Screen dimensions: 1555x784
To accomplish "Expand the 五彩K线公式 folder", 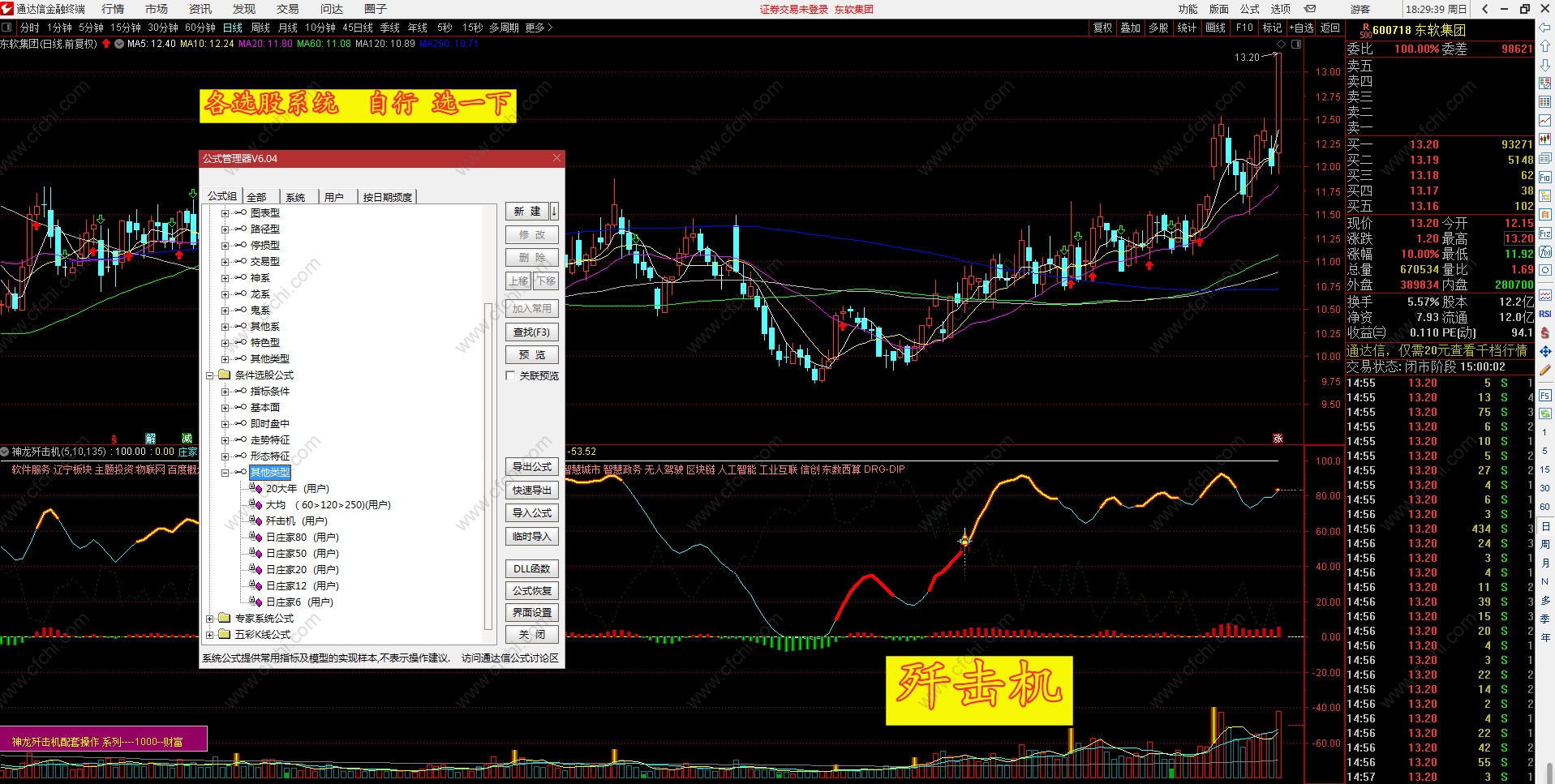I will click(209, 635).
